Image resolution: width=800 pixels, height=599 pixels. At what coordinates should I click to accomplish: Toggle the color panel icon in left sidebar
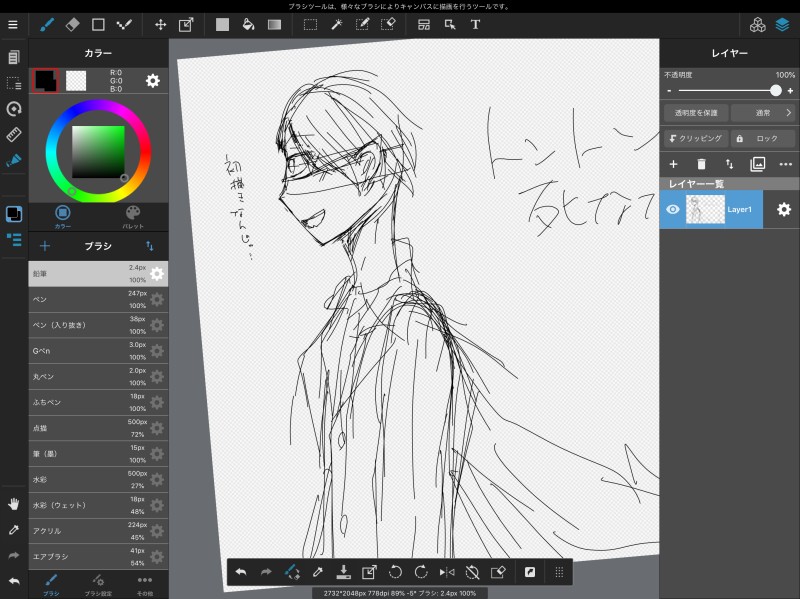tap(14, 214)
